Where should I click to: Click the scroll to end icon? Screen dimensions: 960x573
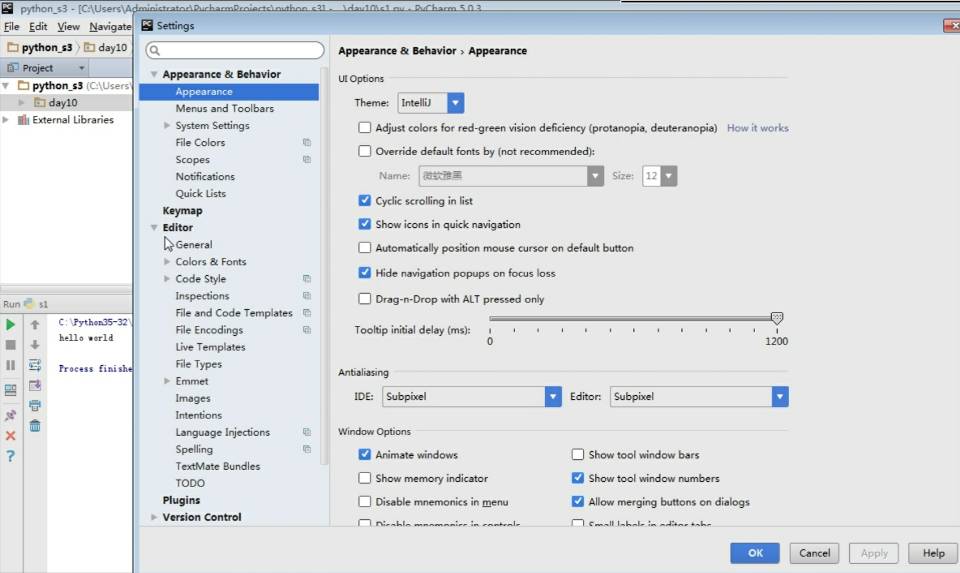click(x=35, y=385)
